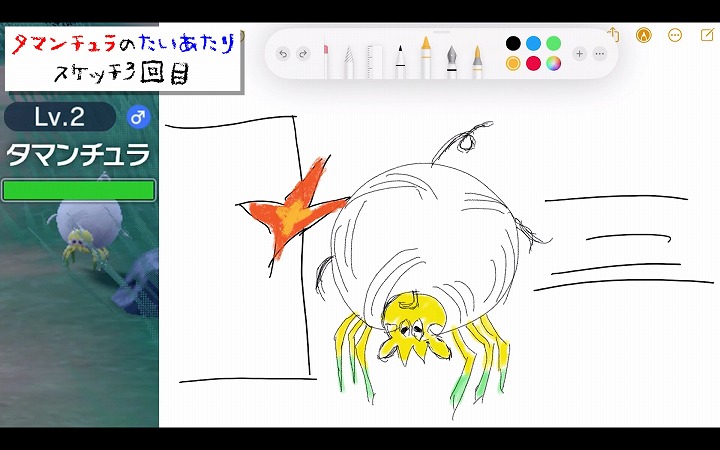Select the striped lasso selection tool

tap(349, 59)
